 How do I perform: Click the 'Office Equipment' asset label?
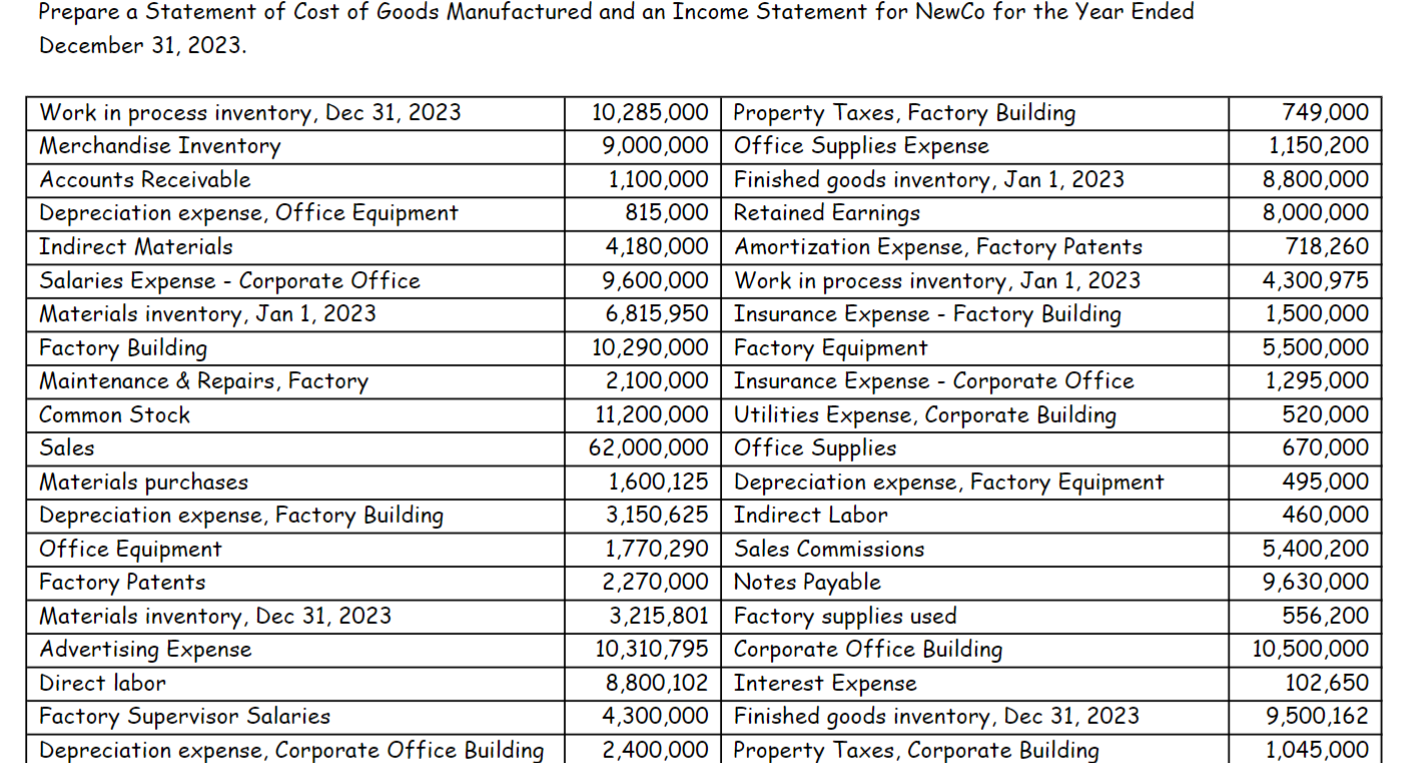pyautogui.click(x=130, y=549)
